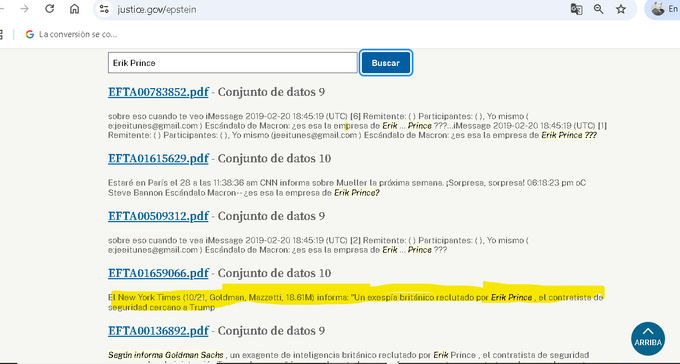Open site information icon in address bar

pyautogui.click(x=104, y=9)
